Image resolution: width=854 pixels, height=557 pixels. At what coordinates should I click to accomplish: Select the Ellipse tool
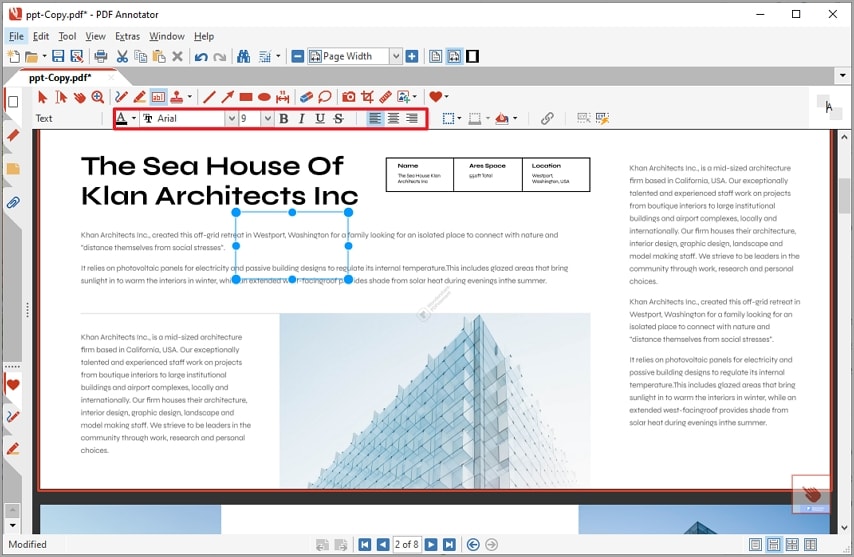click(x=264, y=97)
